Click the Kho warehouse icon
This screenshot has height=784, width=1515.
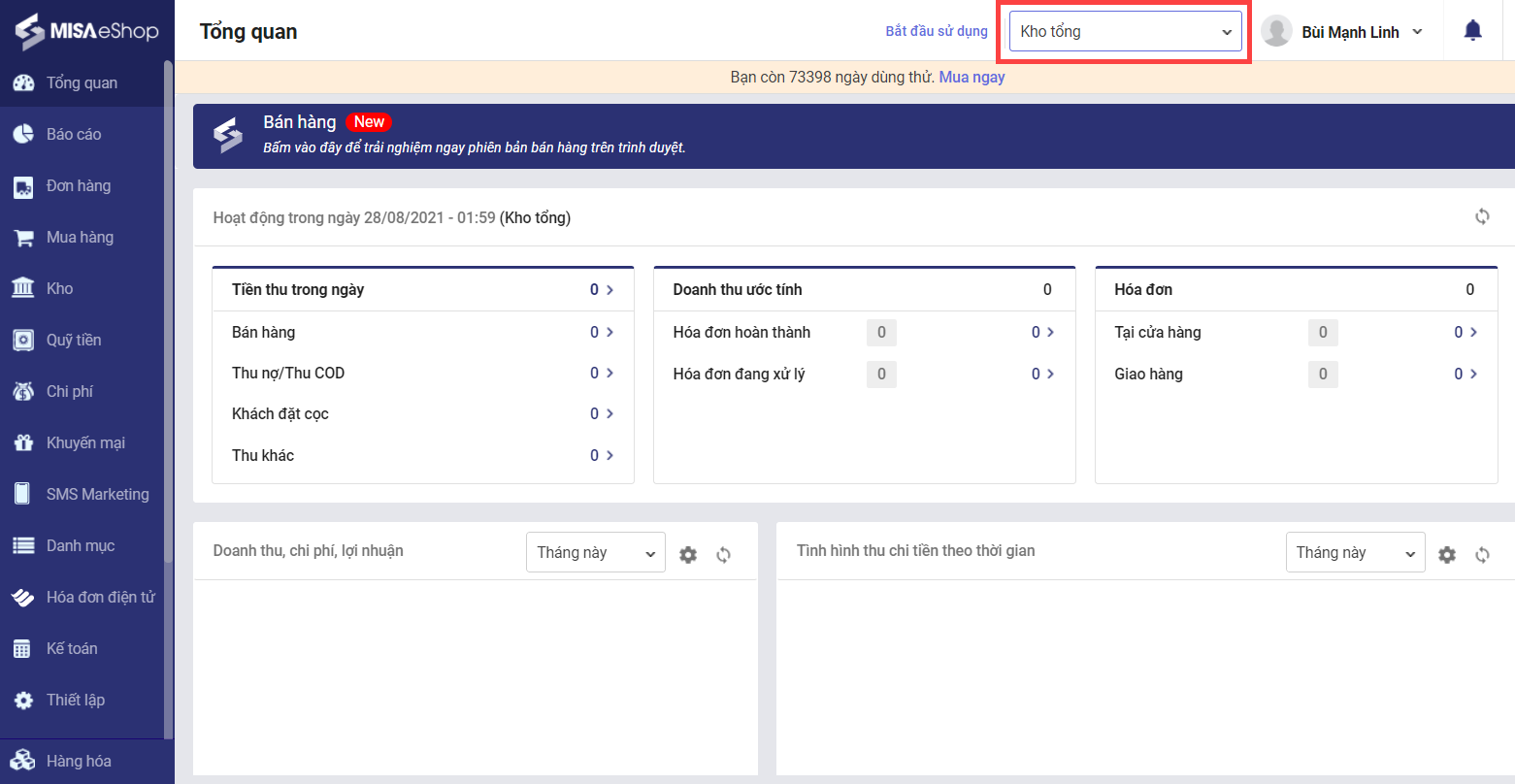pos(23,288)
